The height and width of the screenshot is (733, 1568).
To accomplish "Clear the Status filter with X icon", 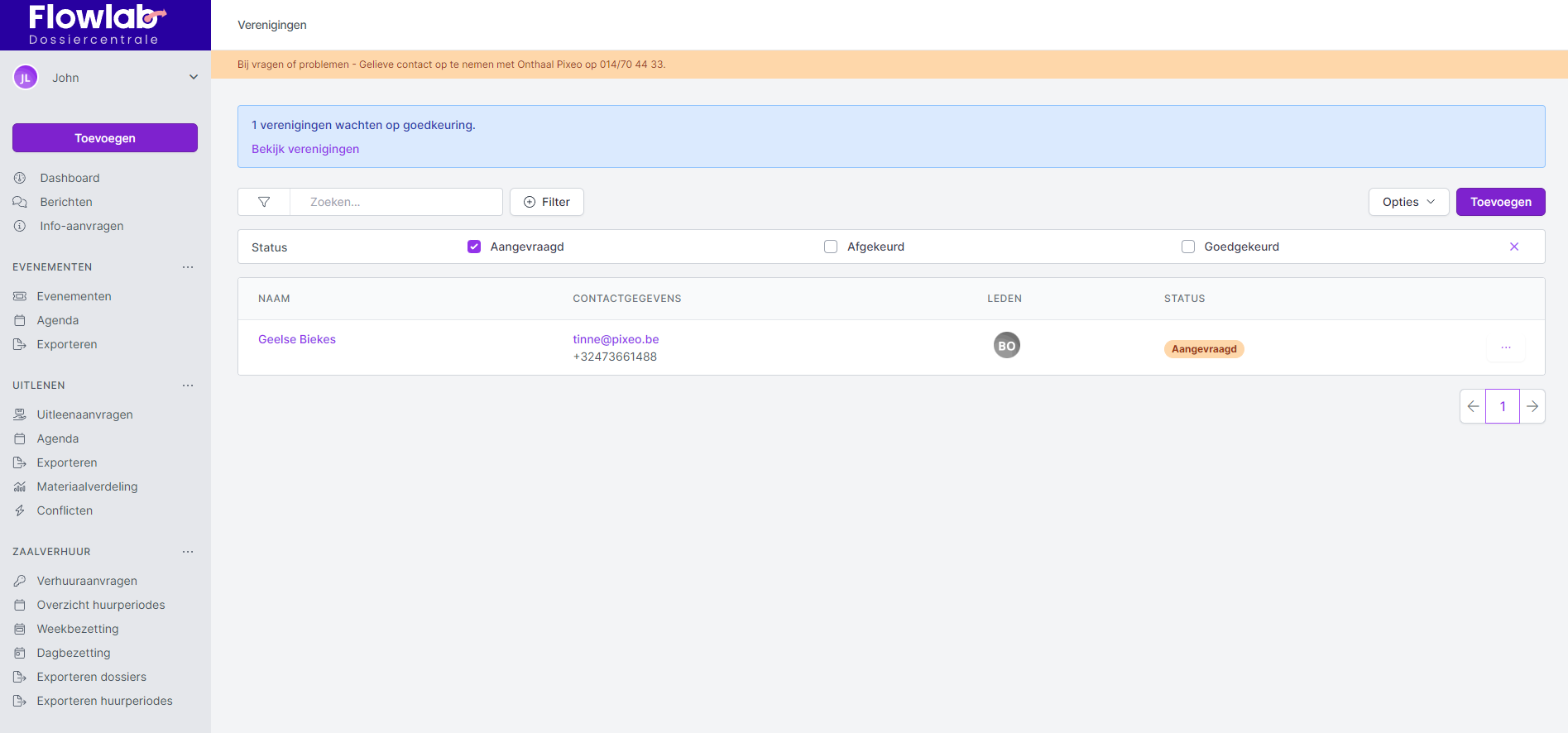I will [1513, 247].
